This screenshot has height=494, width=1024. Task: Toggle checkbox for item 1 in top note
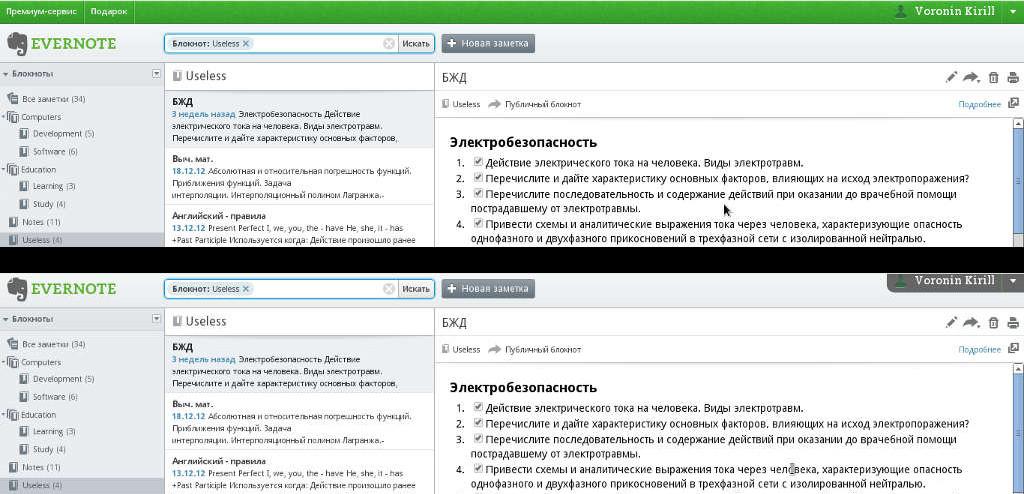coord(479,162)
